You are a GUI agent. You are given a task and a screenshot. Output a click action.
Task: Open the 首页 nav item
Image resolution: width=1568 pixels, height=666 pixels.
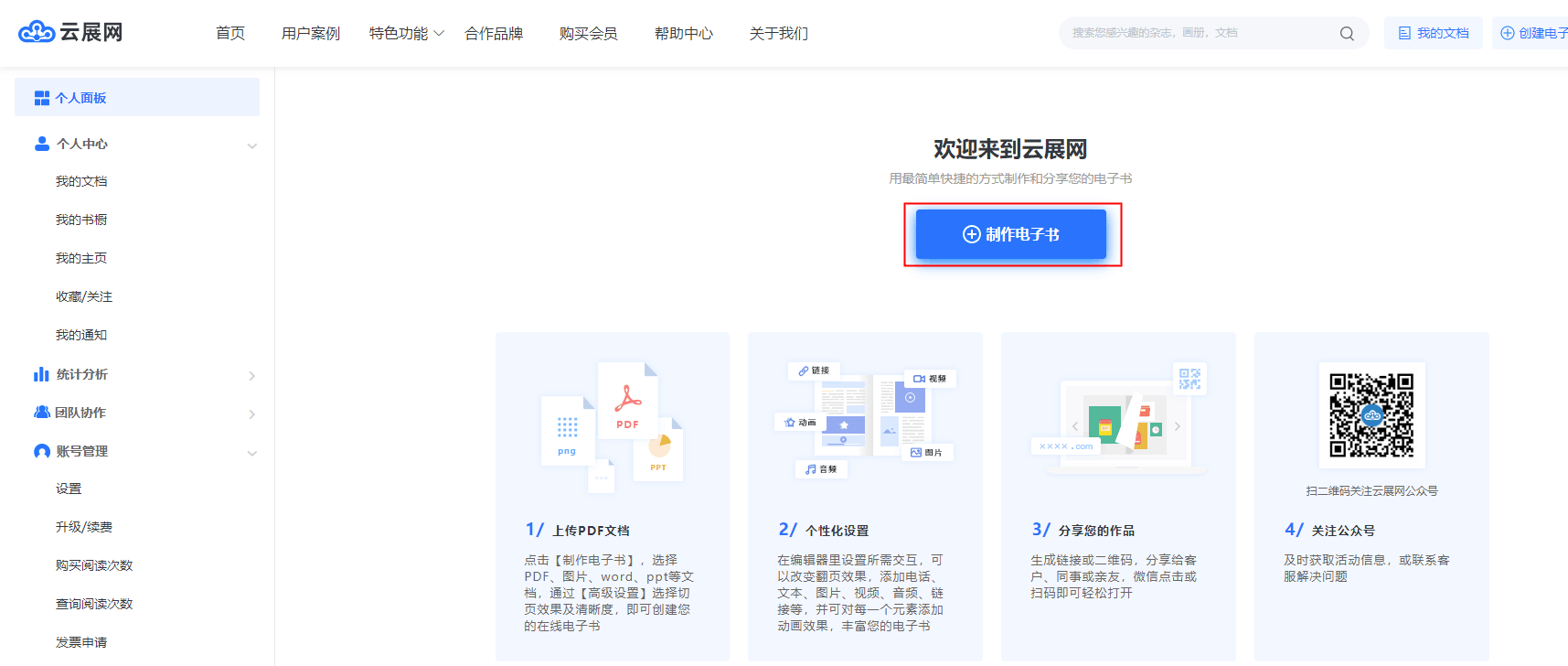[x=230, y=34]
